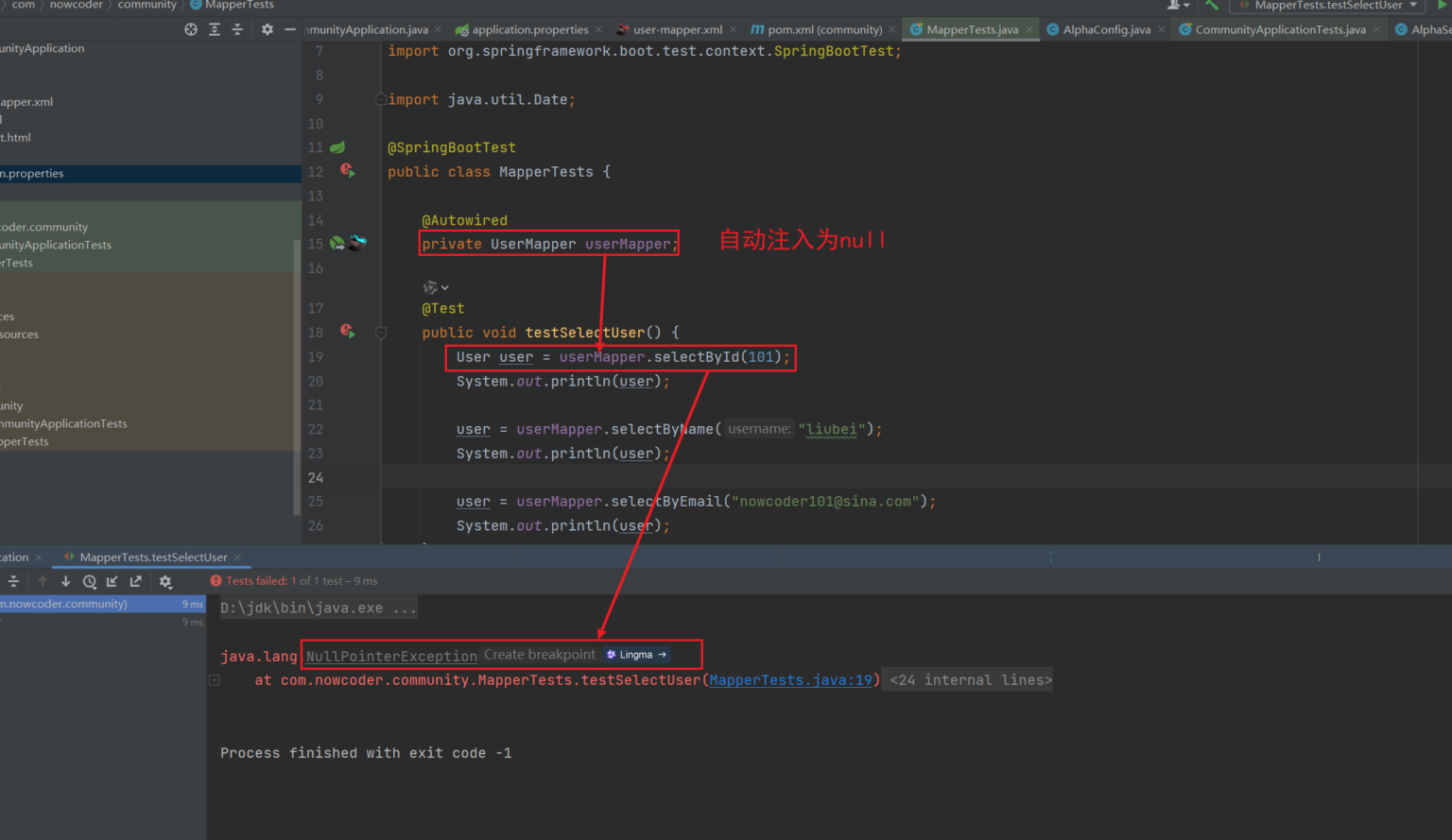Click the Spring leaf gutter icon on line 11

(x=337, y=147)
